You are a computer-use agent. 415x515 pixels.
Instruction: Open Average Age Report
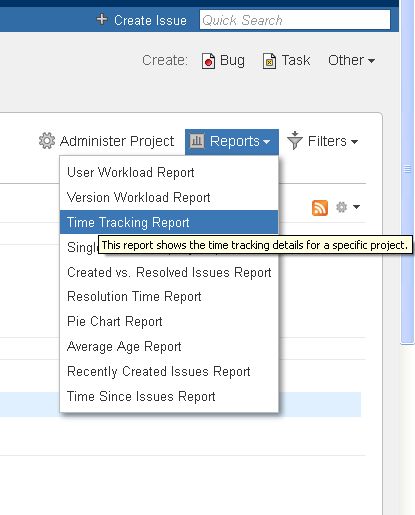pyautogui.click(x=169, y=347)
